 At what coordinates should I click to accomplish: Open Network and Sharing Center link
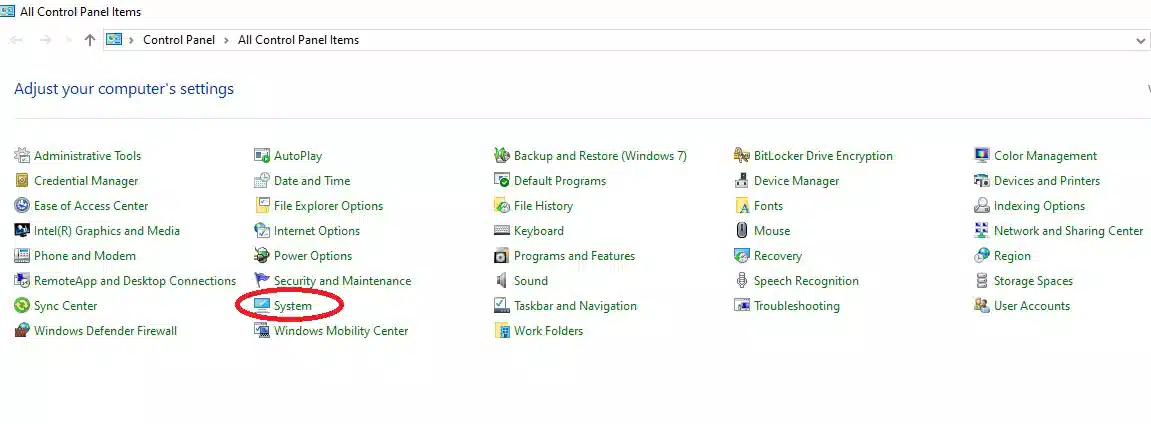point(1068,231)
